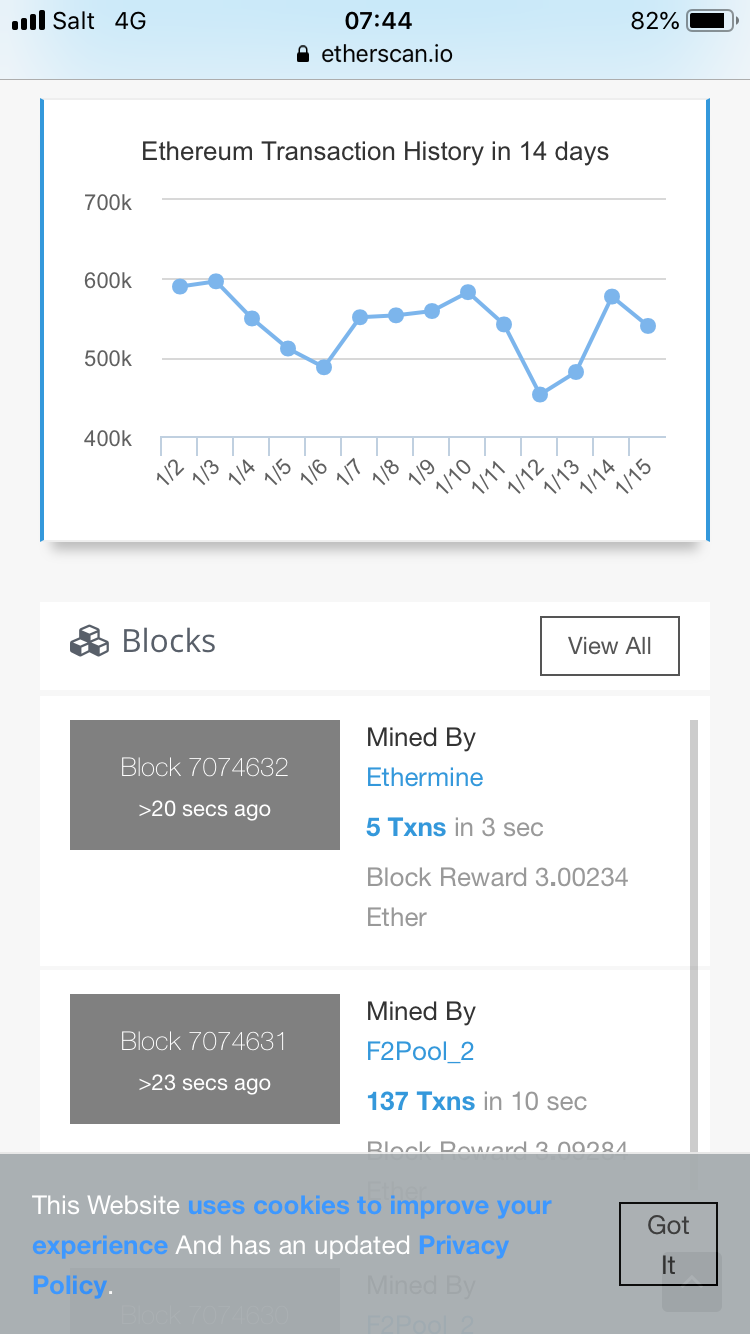750x1334 pixels.
Task: Open the cookies usage link
Action: tap(369, 1206)
